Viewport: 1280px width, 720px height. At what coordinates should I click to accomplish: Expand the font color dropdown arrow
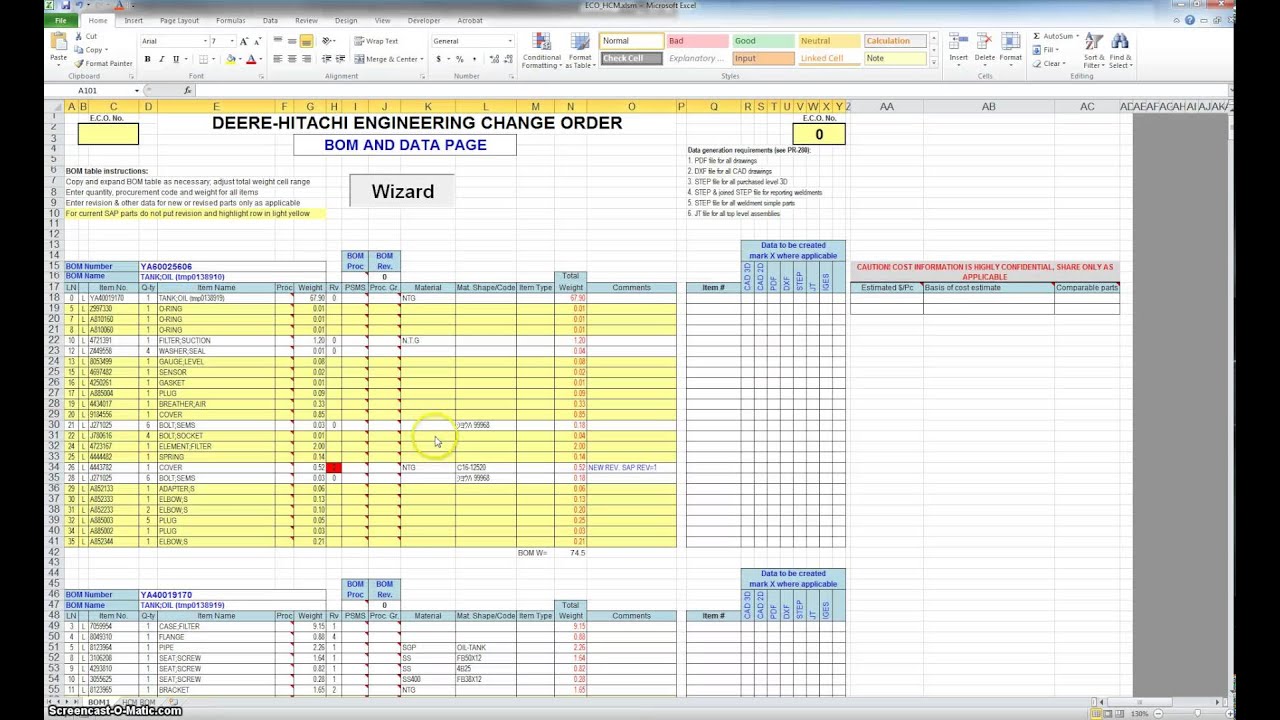coord(261,59)
